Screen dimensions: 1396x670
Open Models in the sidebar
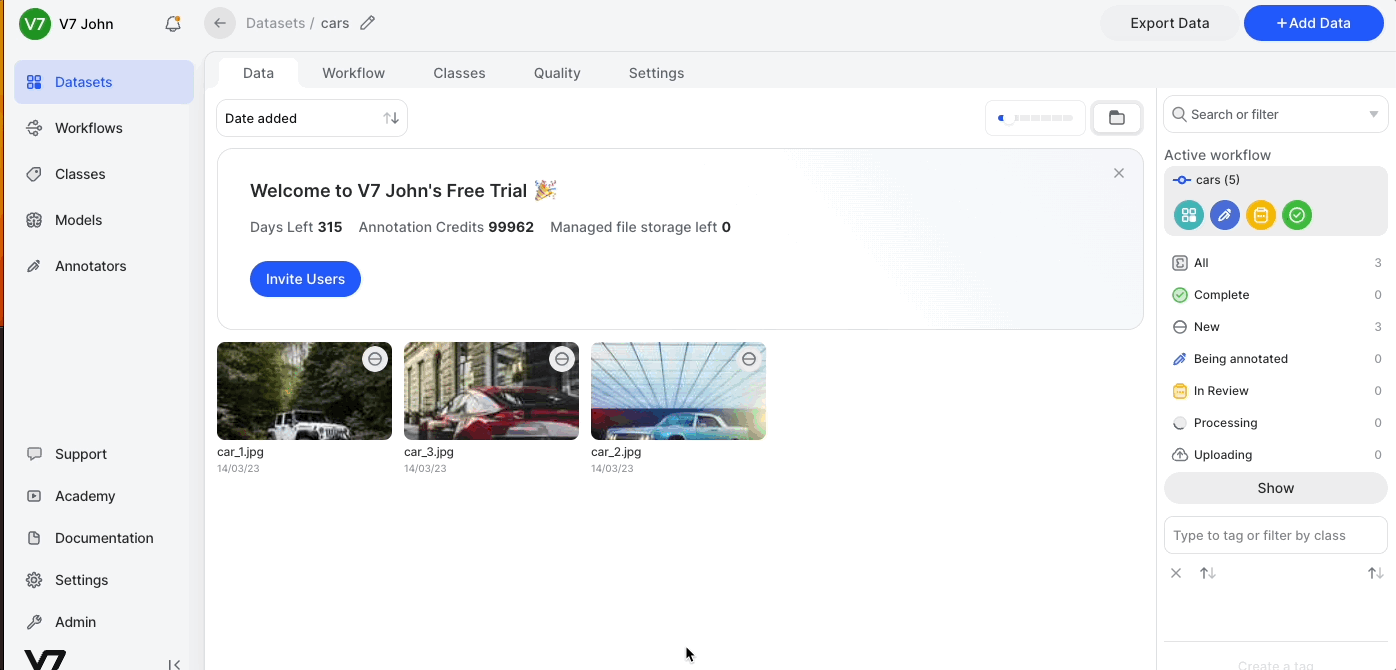click(104, 220)
